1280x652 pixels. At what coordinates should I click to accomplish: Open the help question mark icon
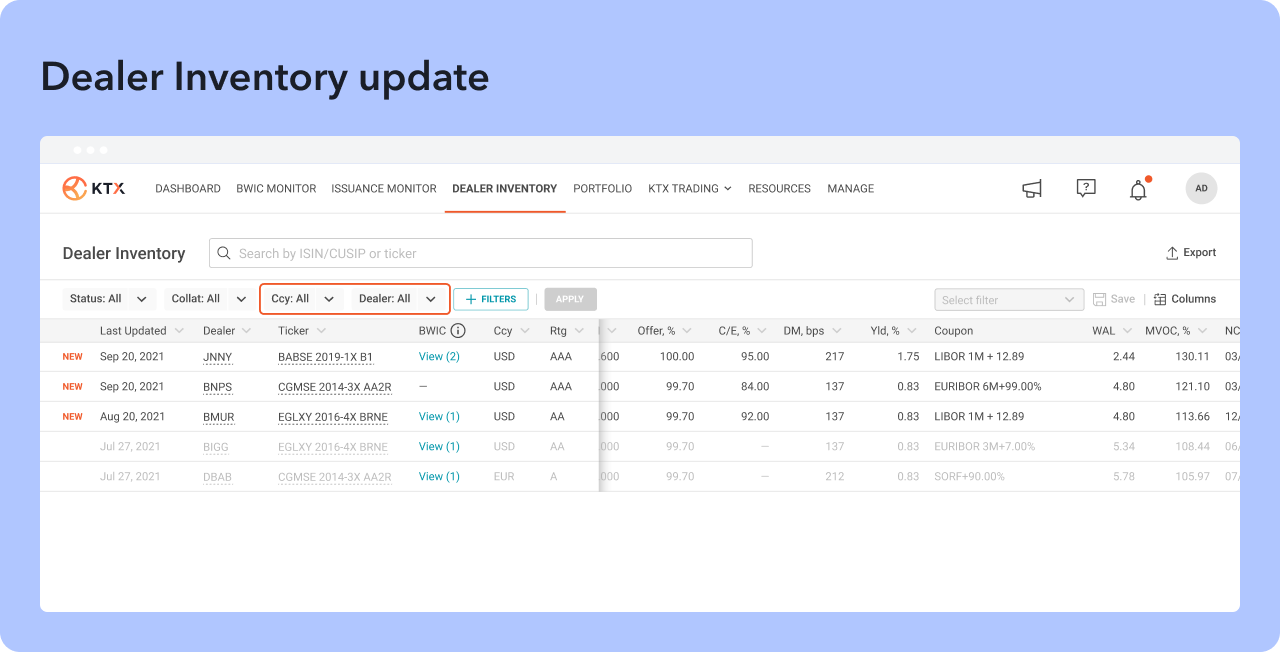click(1086, 188)
